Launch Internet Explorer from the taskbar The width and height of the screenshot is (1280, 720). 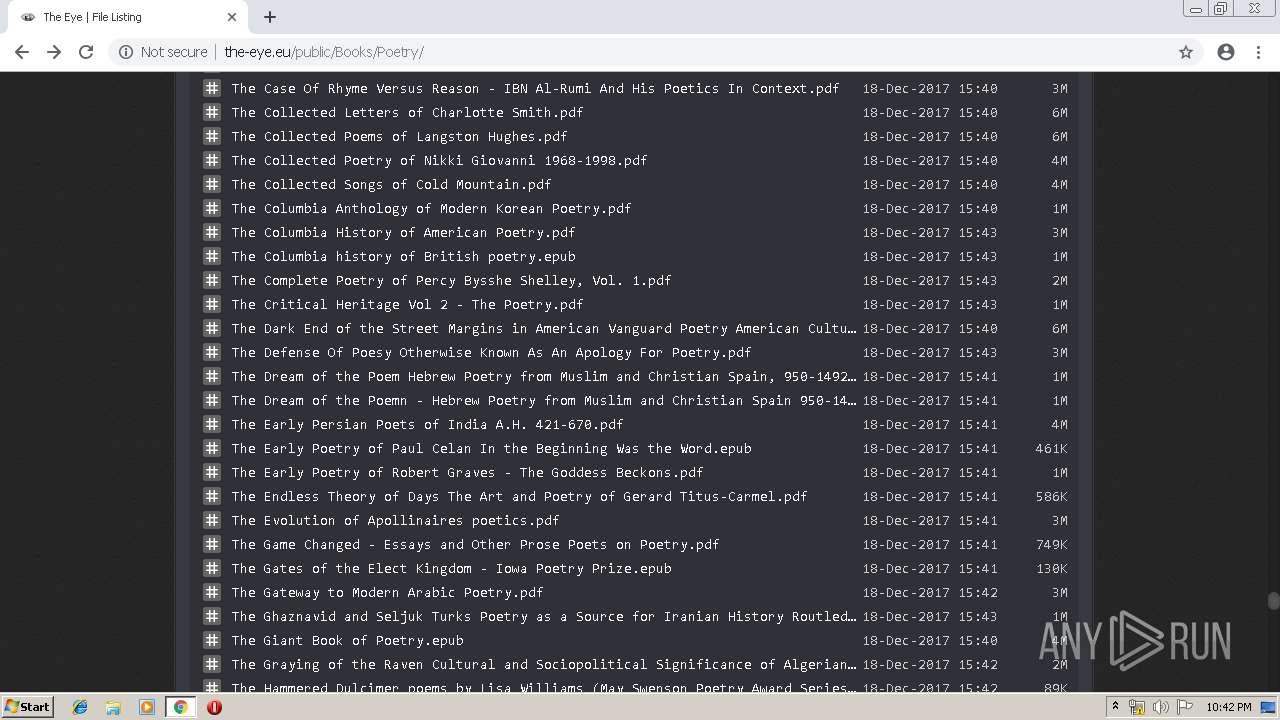tap(80, 707)
